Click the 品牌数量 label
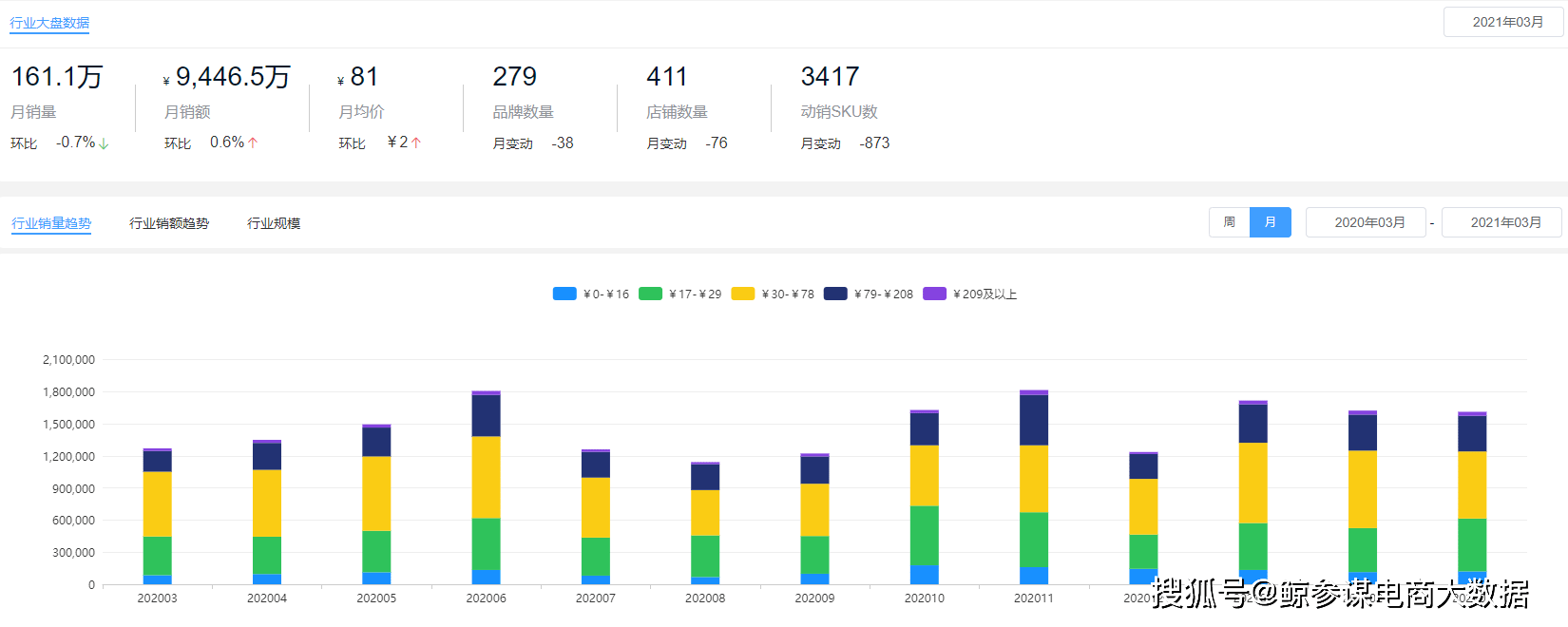Image resolution: width=1568 pixels, height=627 pixels. pos(523,112)
